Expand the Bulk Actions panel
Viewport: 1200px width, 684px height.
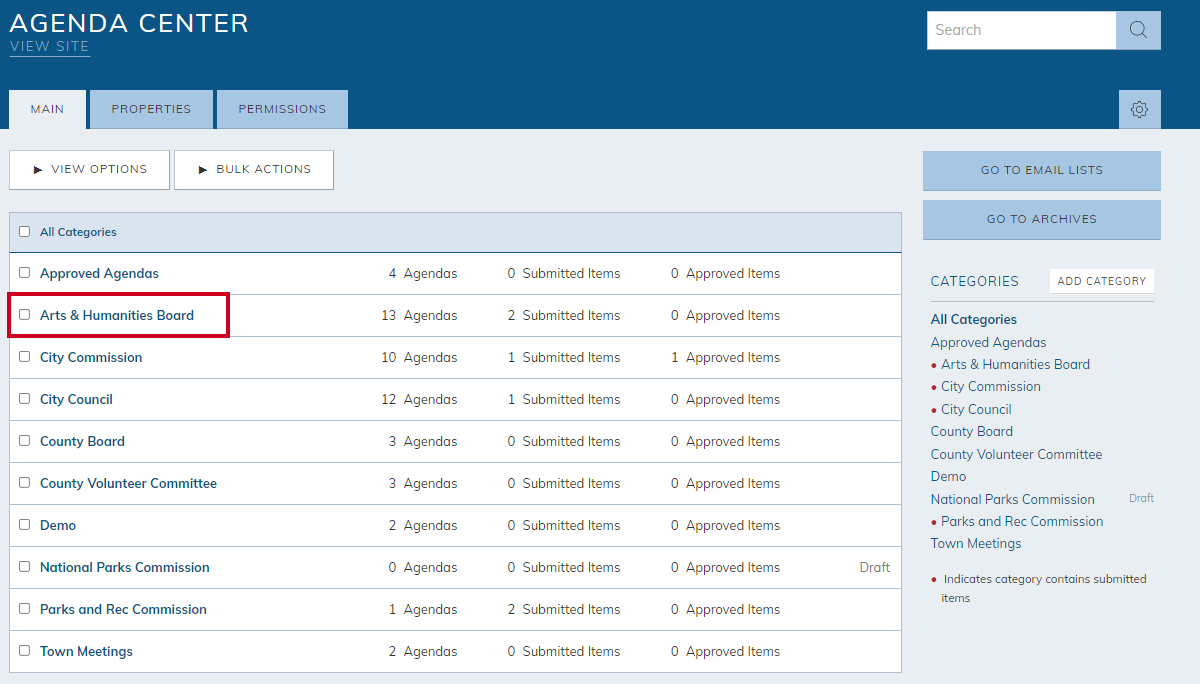(254, 170)
